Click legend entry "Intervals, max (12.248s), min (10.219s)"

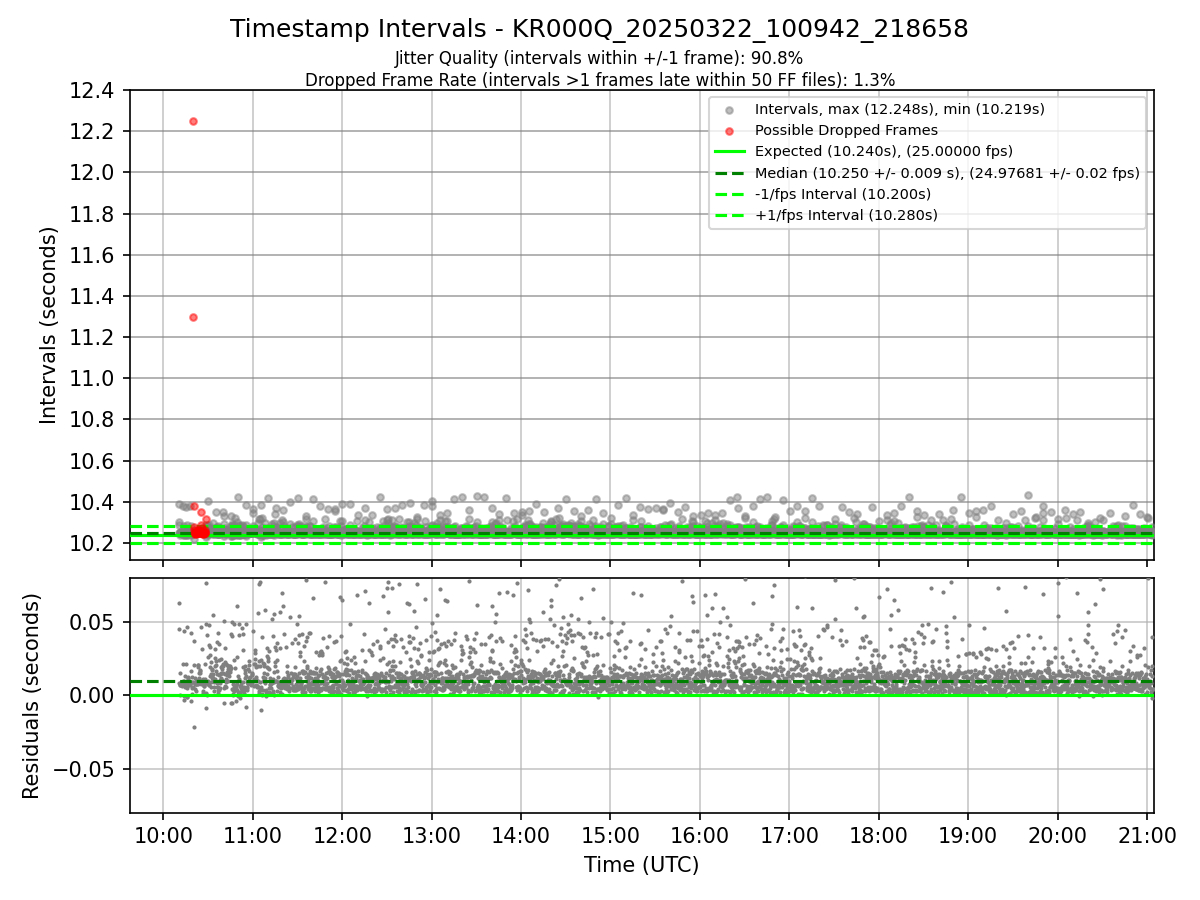point(900,109)
